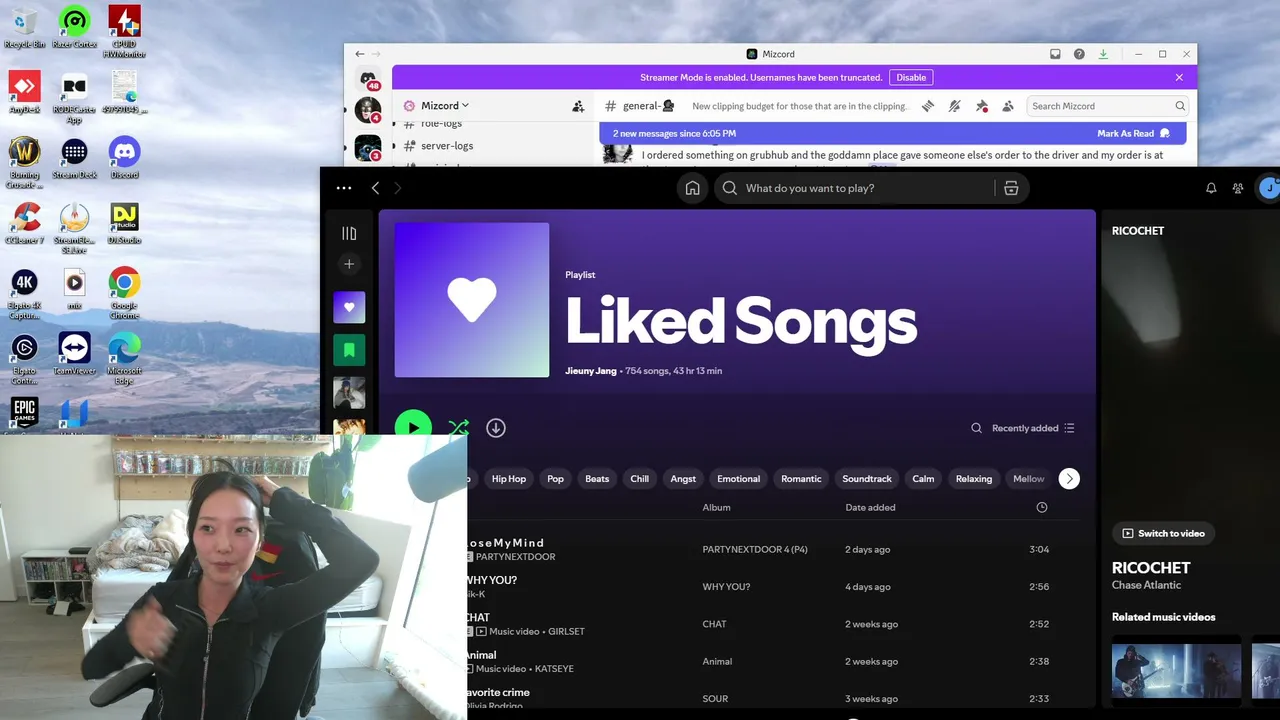Image resolution: width=1280 pixels, height=720 pixels.
Task: Click the Switch to video button
Action: 1164,533
